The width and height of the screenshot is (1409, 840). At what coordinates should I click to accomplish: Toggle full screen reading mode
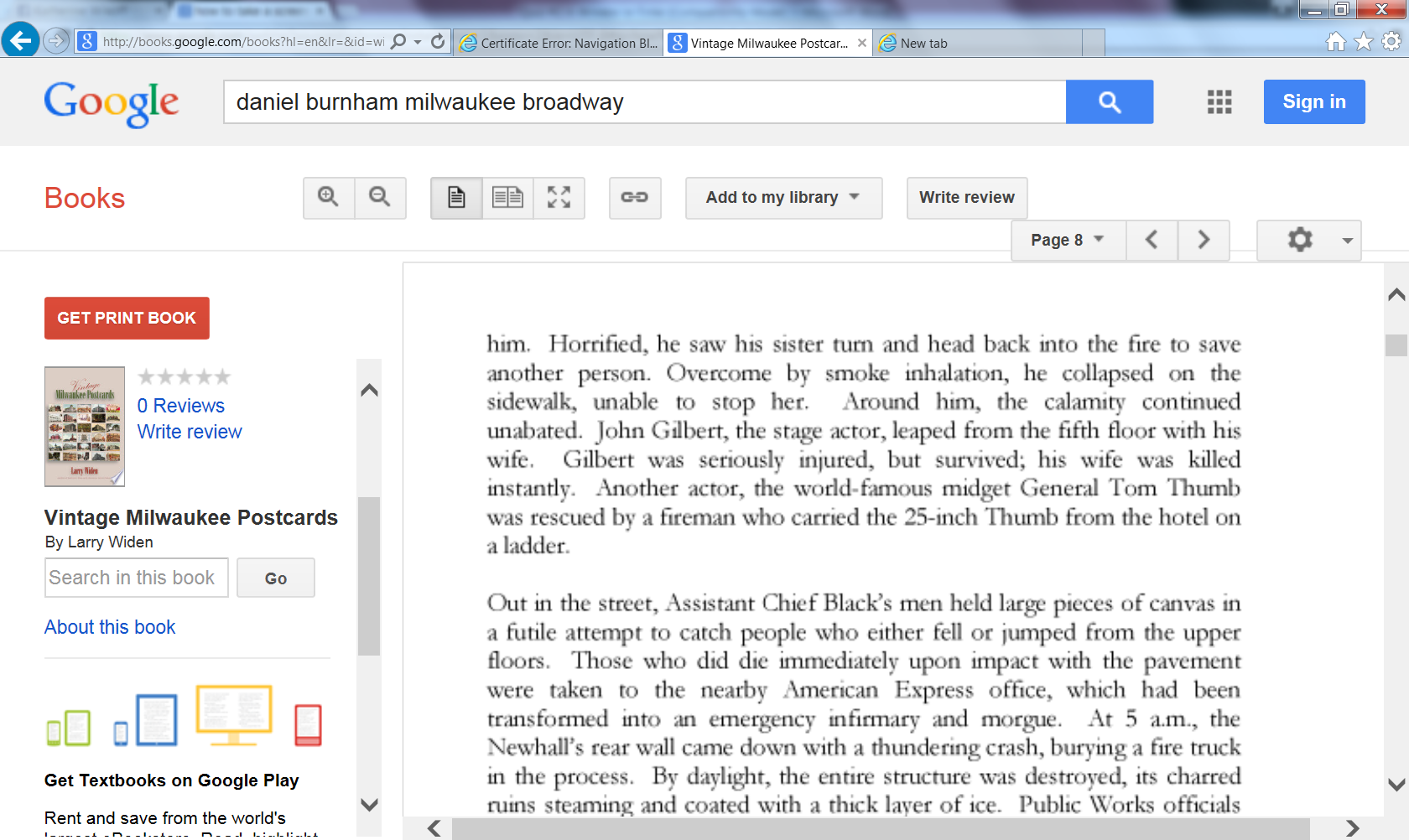(559, 198)
